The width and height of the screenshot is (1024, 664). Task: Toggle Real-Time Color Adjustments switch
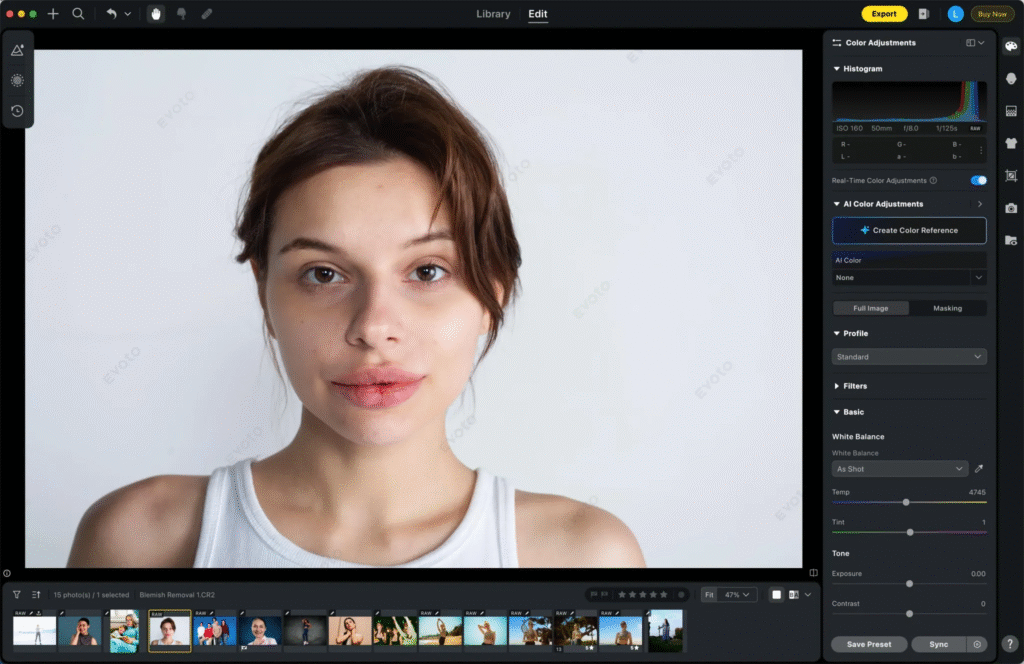pyautogui.click(x=978, y=181)
